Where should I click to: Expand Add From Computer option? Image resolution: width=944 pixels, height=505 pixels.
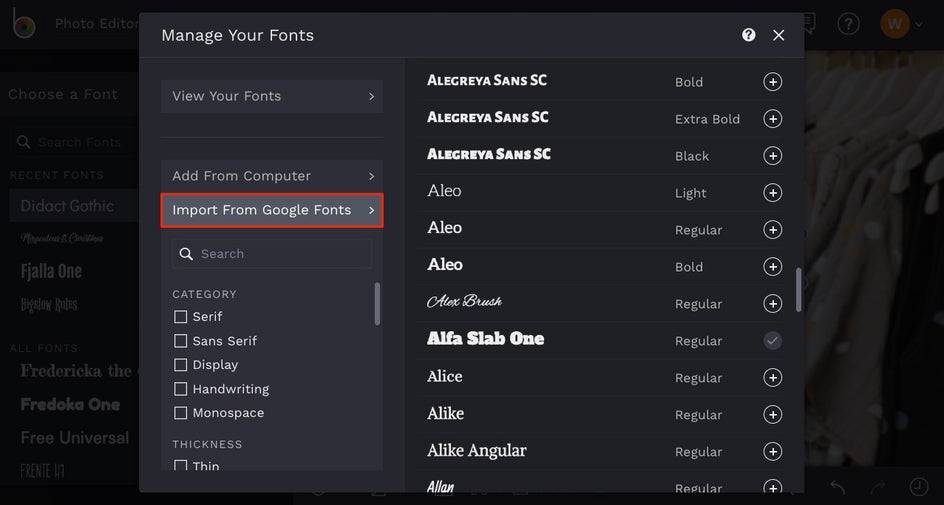tap(272, 176)
